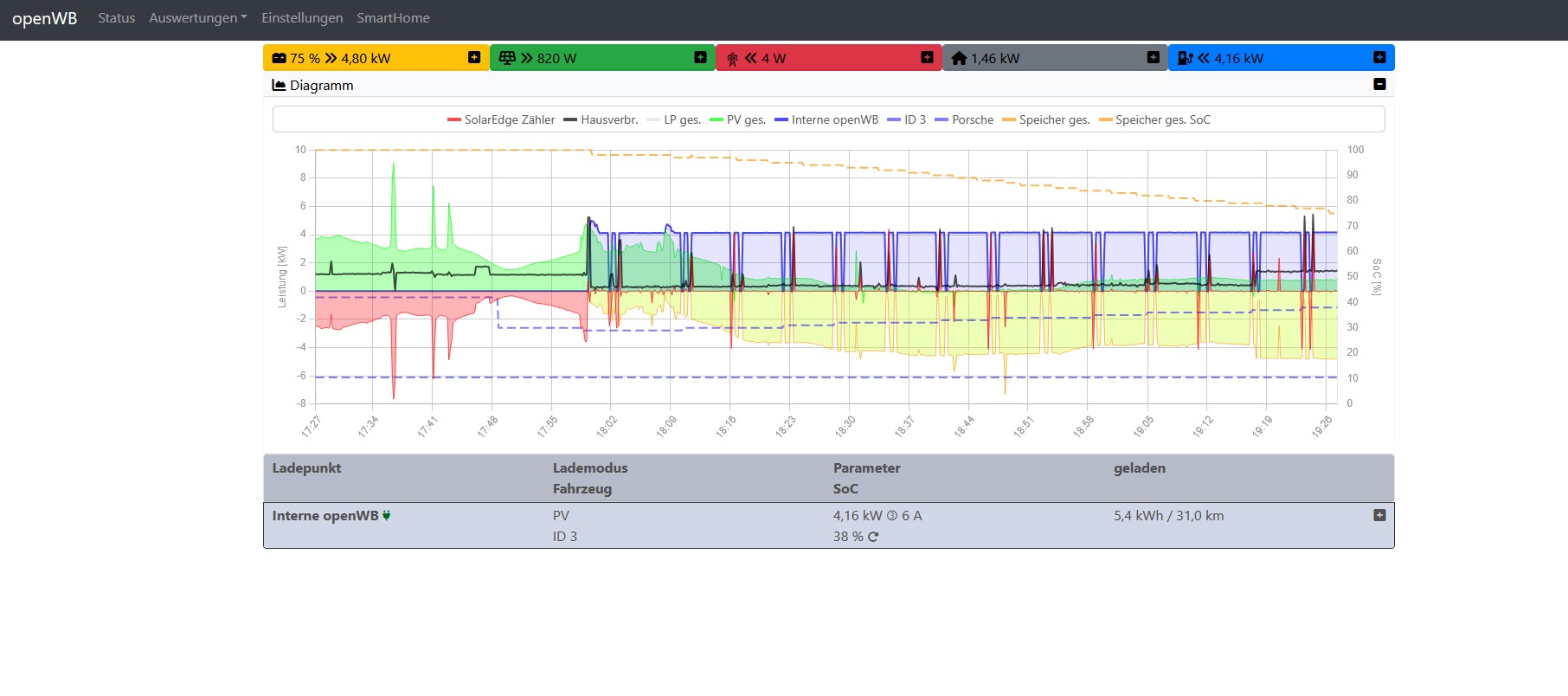Toggle LP ges. series in legend
Screen dimensions: 1568x696
point(673,119)
